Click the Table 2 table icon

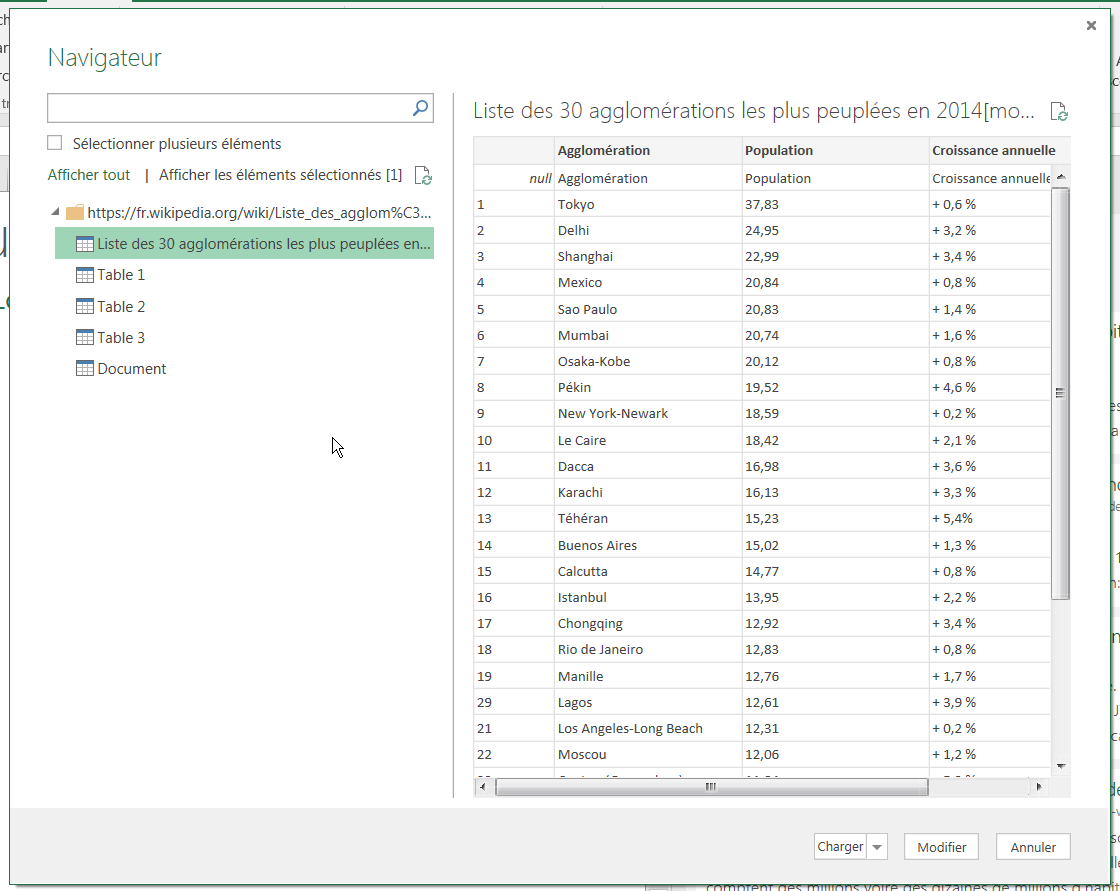point(85,307)
